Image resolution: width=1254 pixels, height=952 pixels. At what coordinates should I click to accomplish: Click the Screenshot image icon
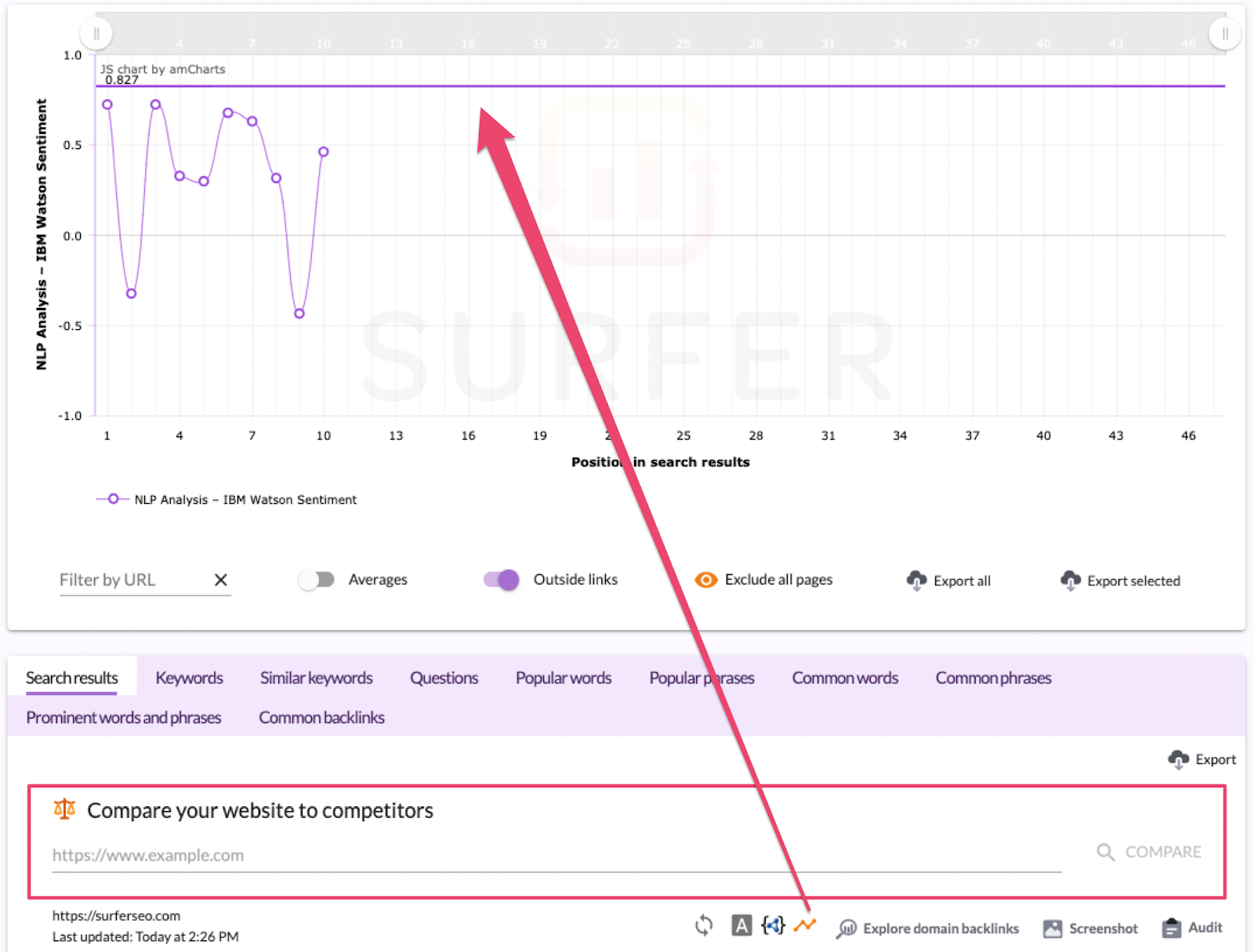(1053, 928)
